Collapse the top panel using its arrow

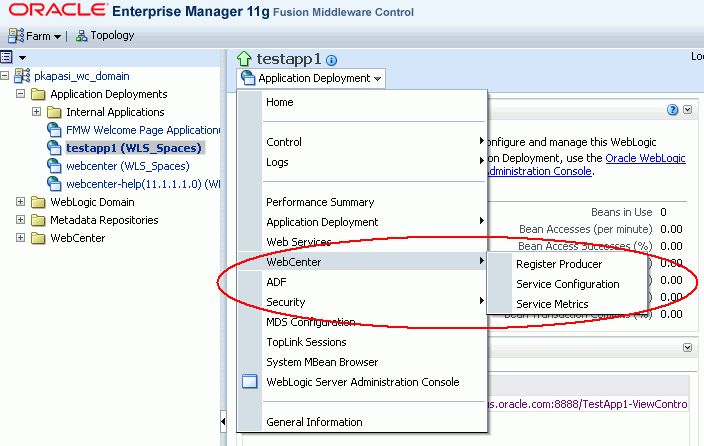pos(687,110)
